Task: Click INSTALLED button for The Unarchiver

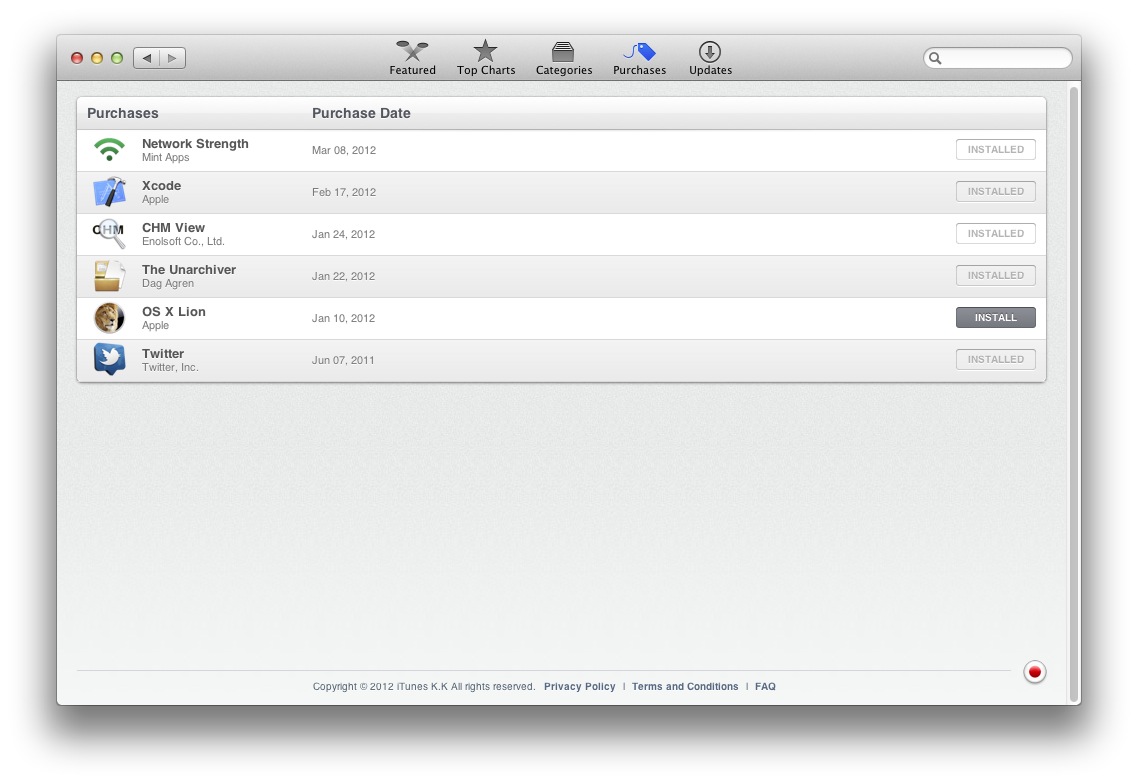Action: tap(996, 276)
